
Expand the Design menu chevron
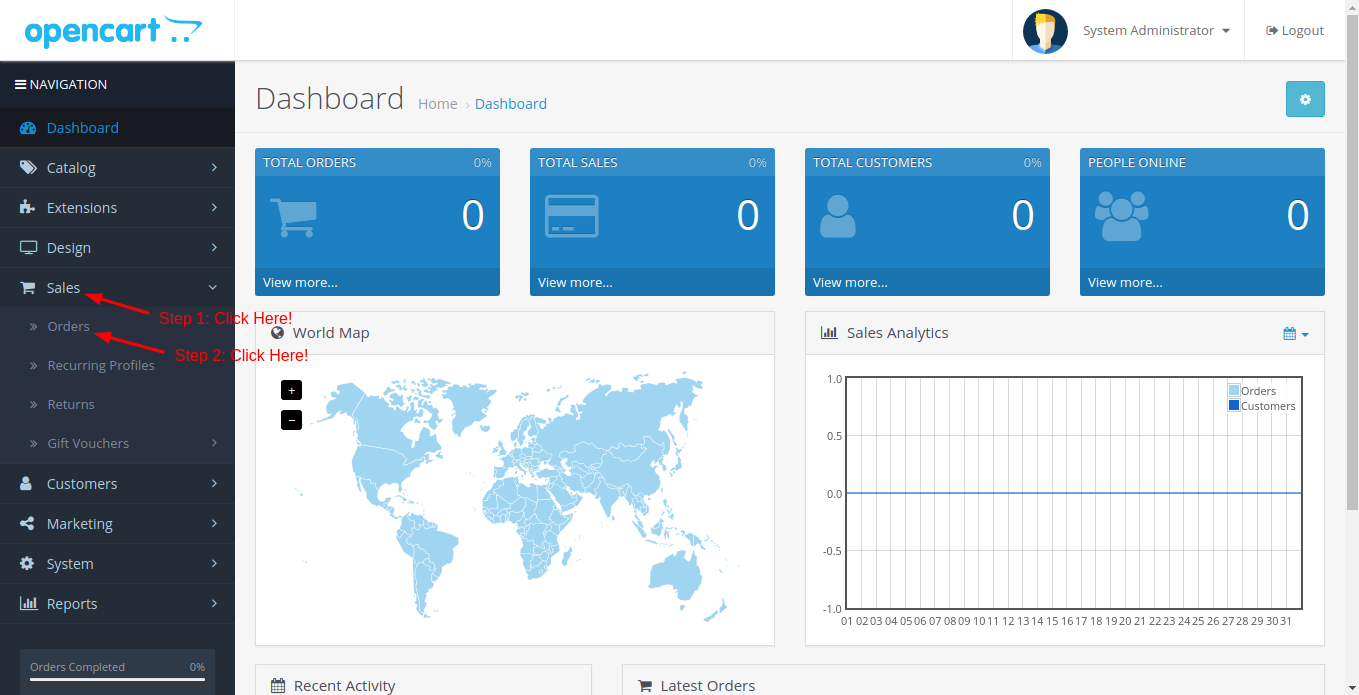(214, 248)
